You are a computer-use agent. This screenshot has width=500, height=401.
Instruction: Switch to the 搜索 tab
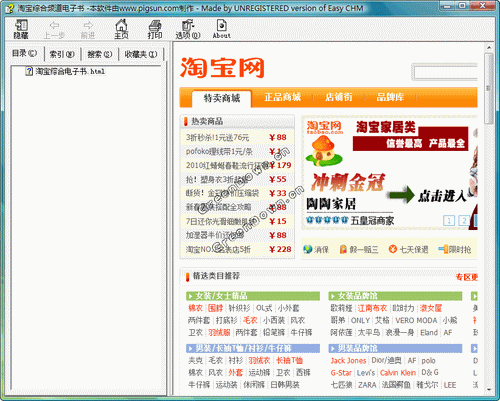click(100, 54)
